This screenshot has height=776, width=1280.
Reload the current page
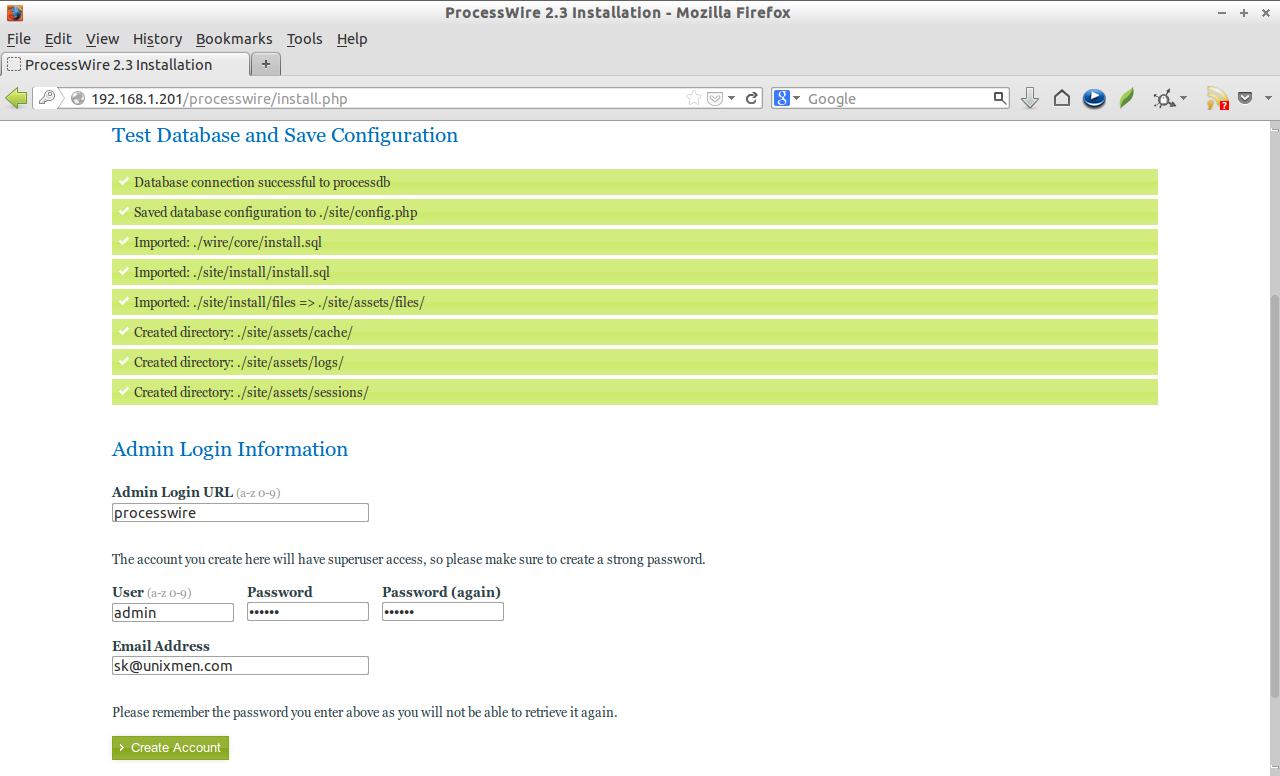[x=752, y=98]
